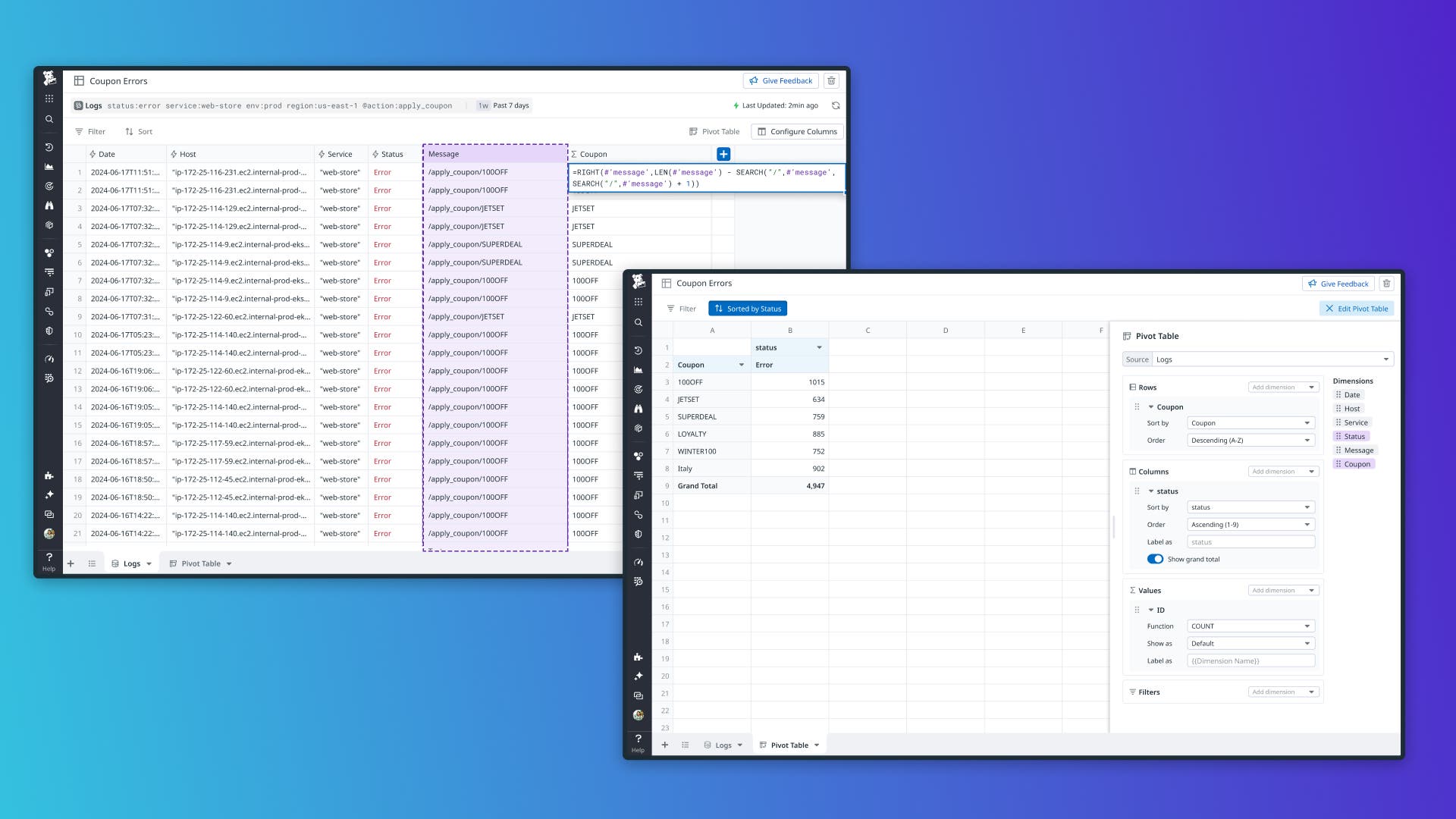Collapse the Coupon dimension in Rows
Screen dimensions: 1456x819
point(1150,406)
